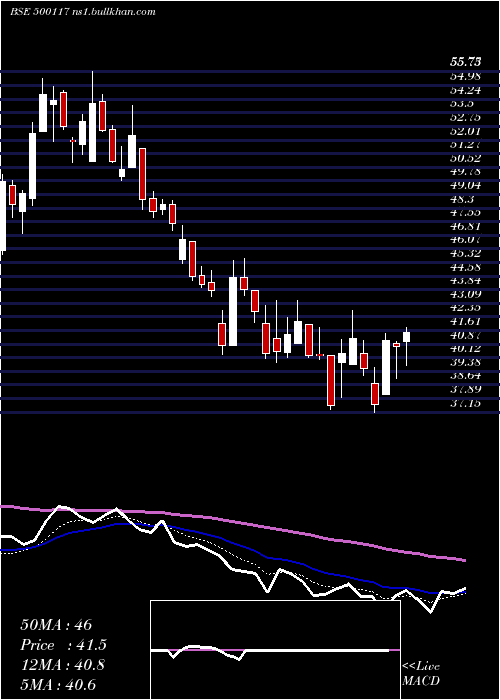Click the 5MA : 40.6 readout

[x=58, y=685]
